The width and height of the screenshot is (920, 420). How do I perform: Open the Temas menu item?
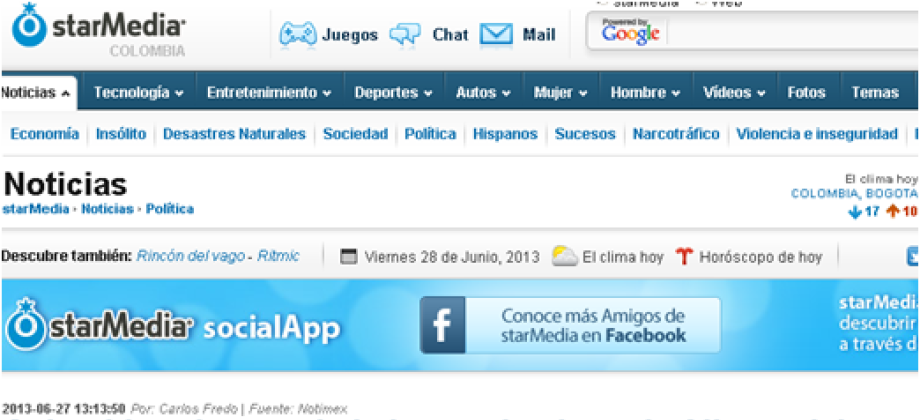[875, 93]
